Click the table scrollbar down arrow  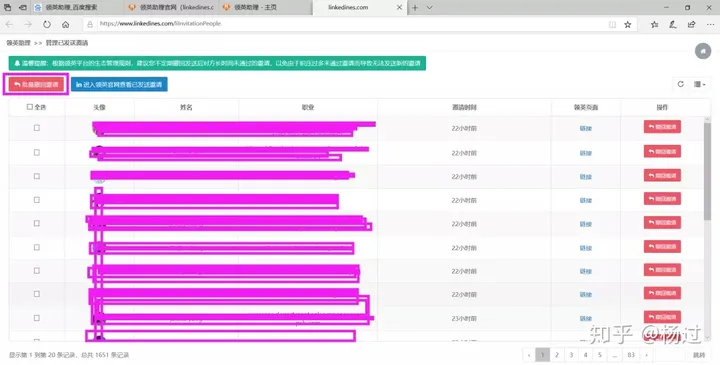pos(707,337)
